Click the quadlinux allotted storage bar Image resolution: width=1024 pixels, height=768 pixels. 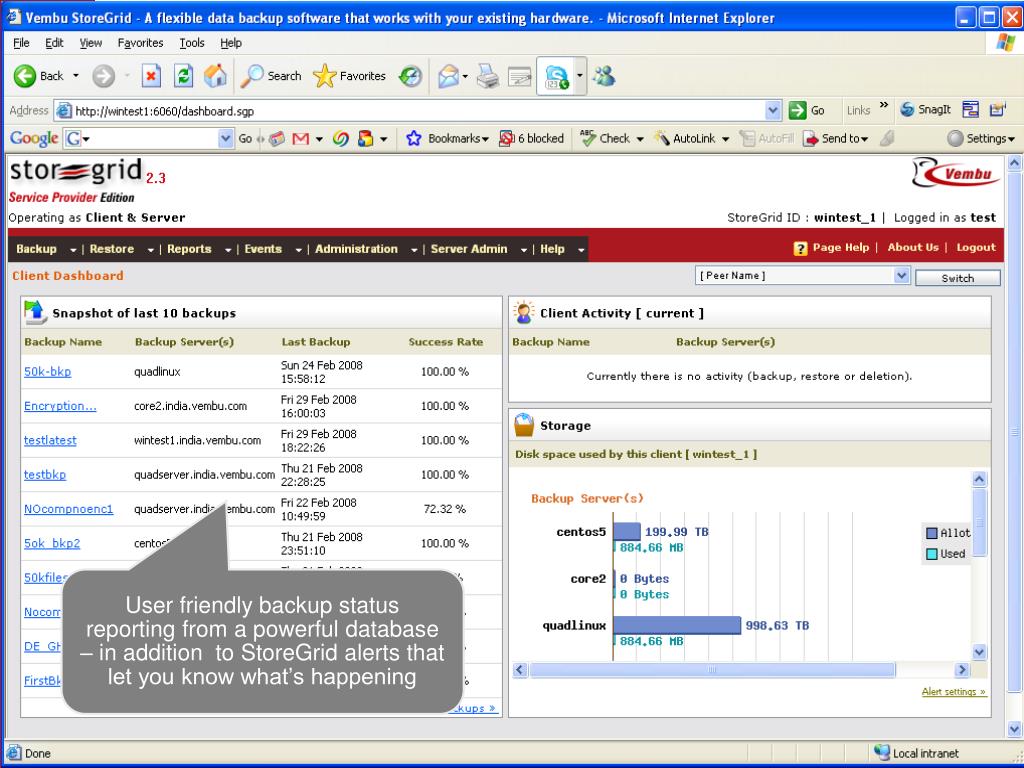tap(677, 626)
